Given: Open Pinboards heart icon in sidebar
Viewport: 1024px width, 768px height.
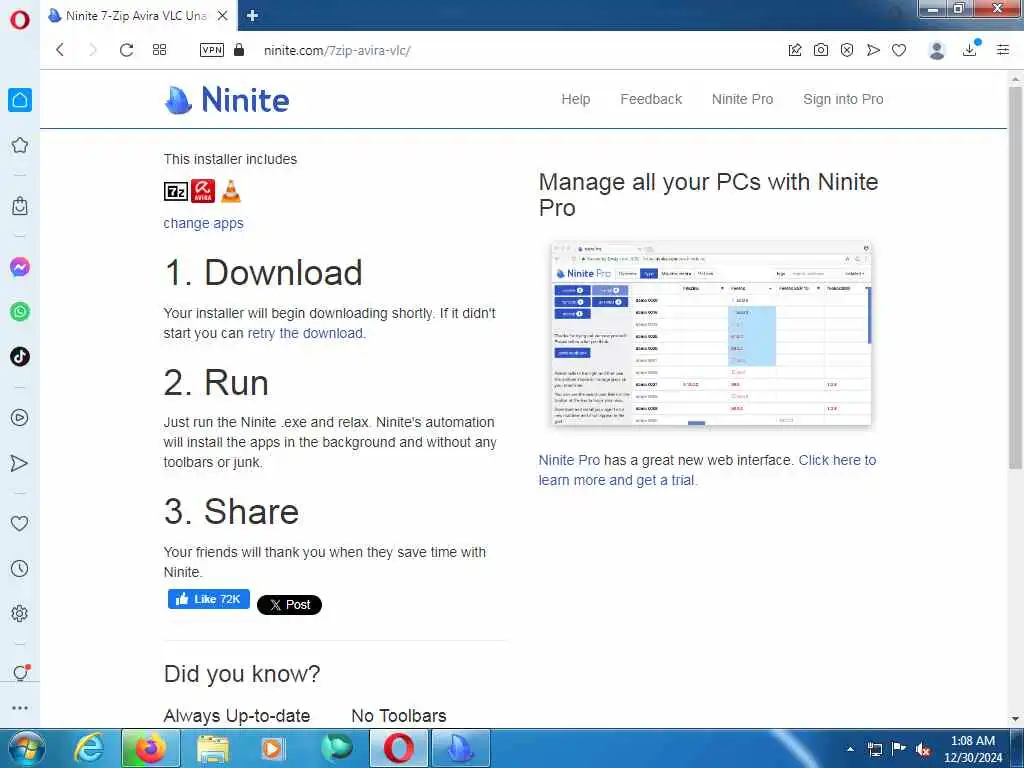Looking at the screenshot, I should pyautogui.click(x=20, y=523).
